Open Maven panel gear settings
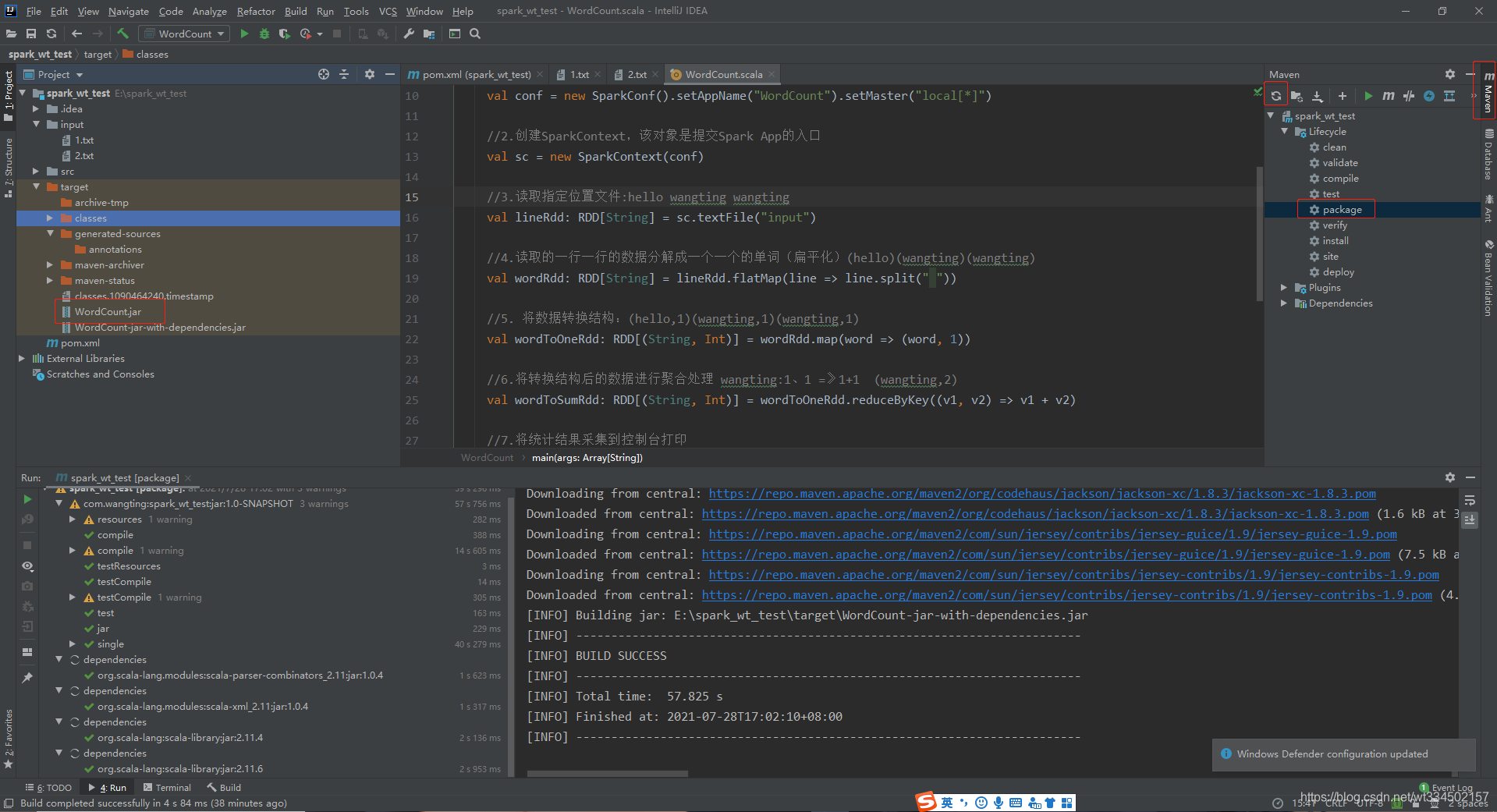1497x812 pixels. [x=1450, y=74]
